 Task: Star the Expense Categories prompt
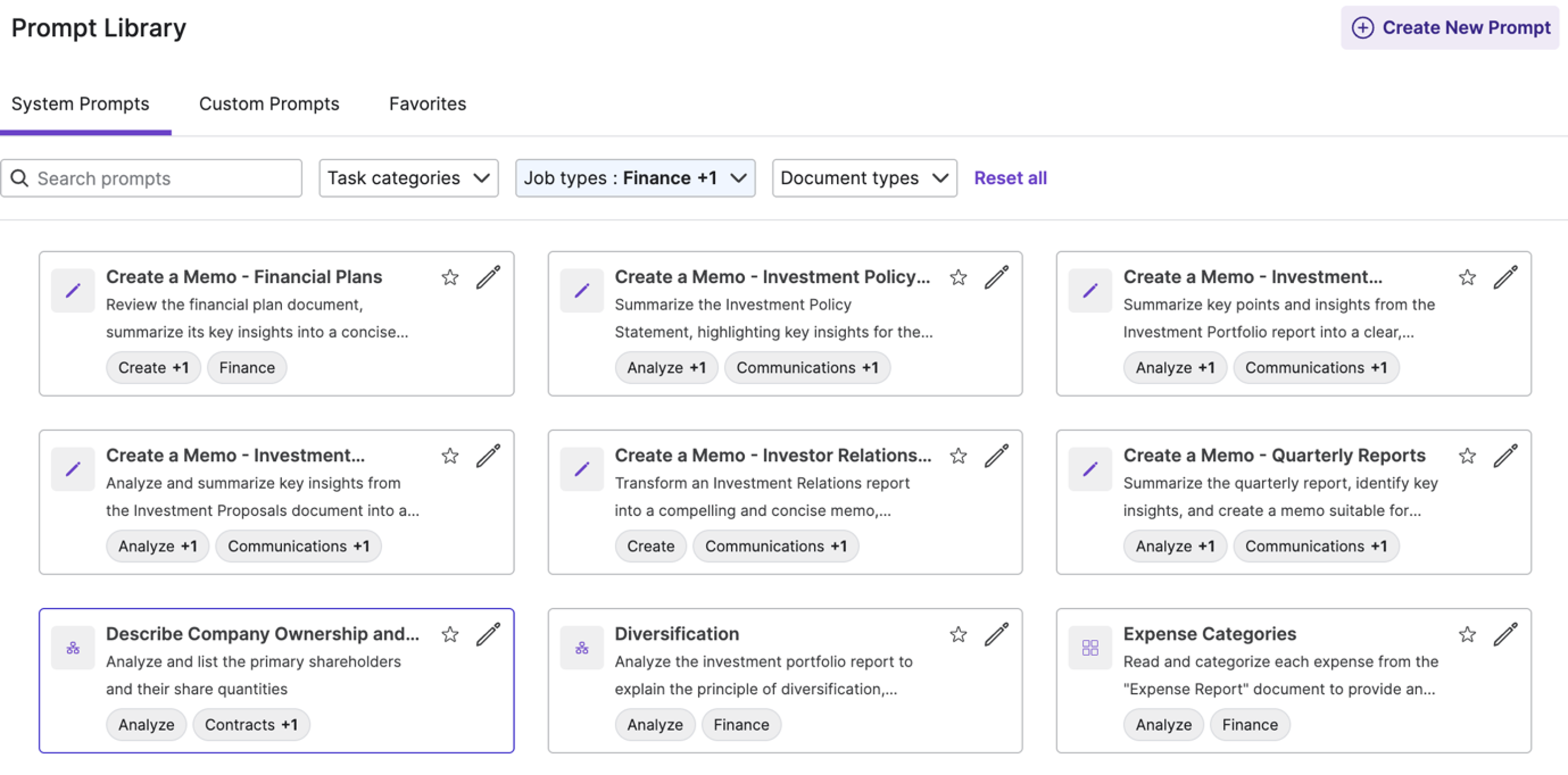pos(1467,635)
